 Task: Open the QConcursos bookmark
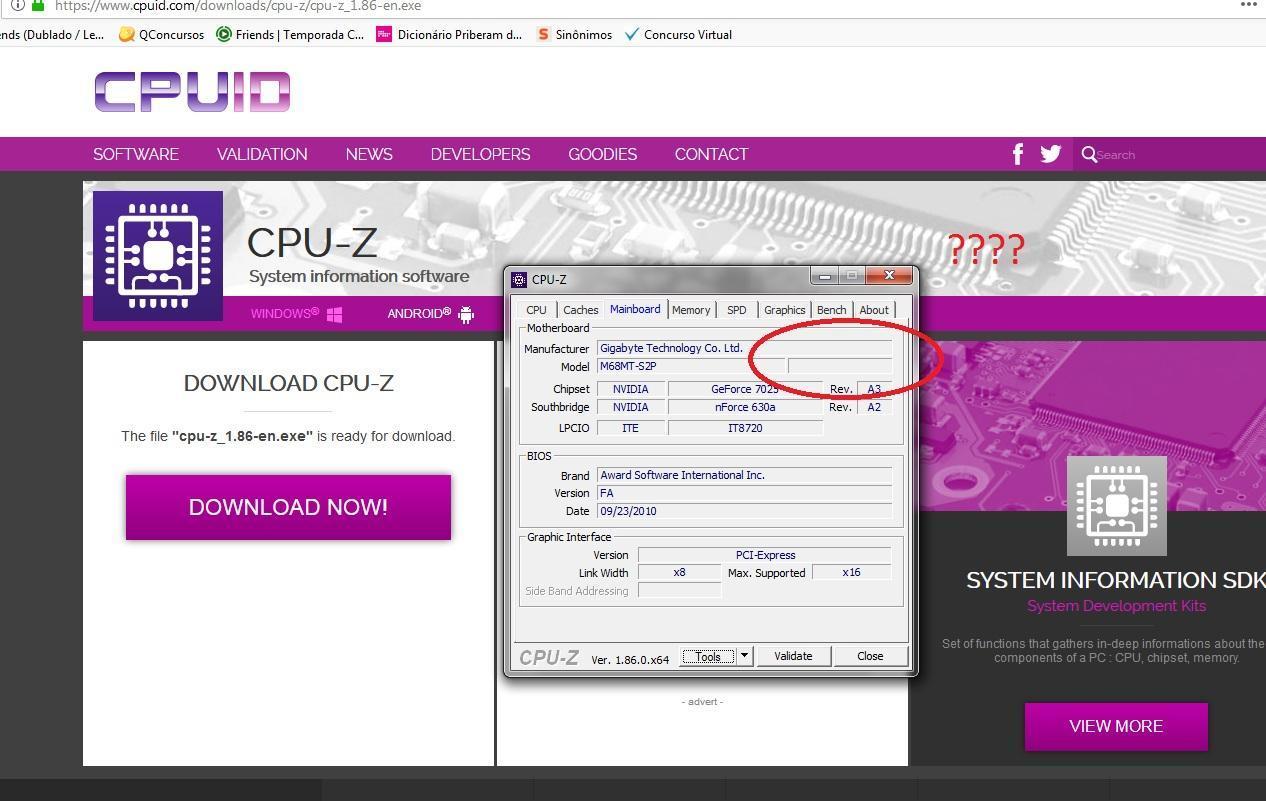(161, 34)
